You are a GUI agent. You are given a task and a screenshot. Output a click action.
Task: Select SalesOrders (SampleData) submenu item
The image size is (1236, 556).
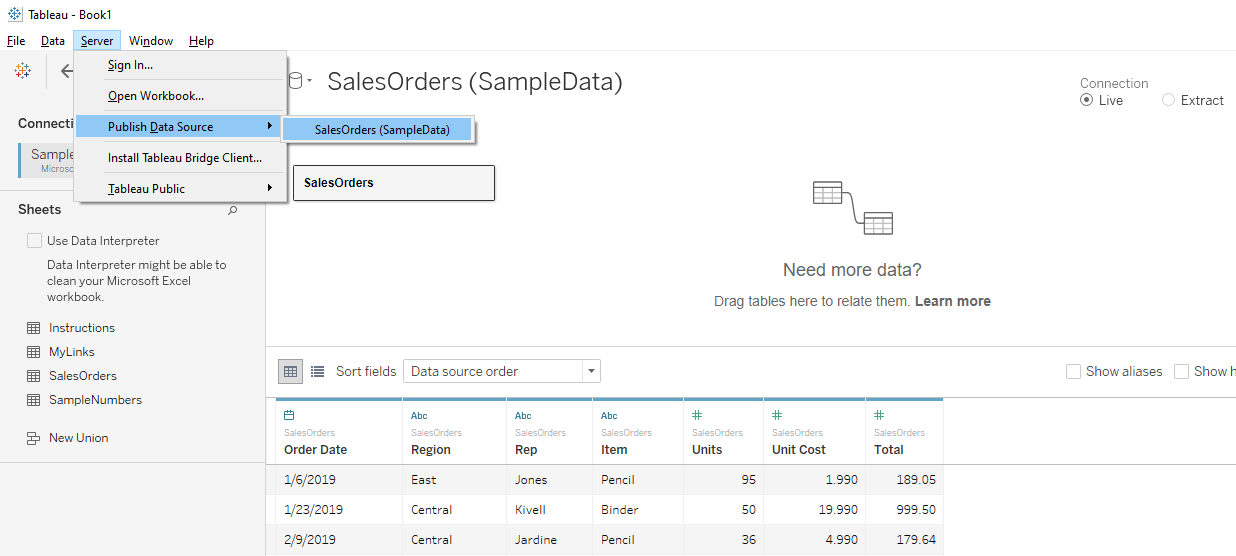377,130
